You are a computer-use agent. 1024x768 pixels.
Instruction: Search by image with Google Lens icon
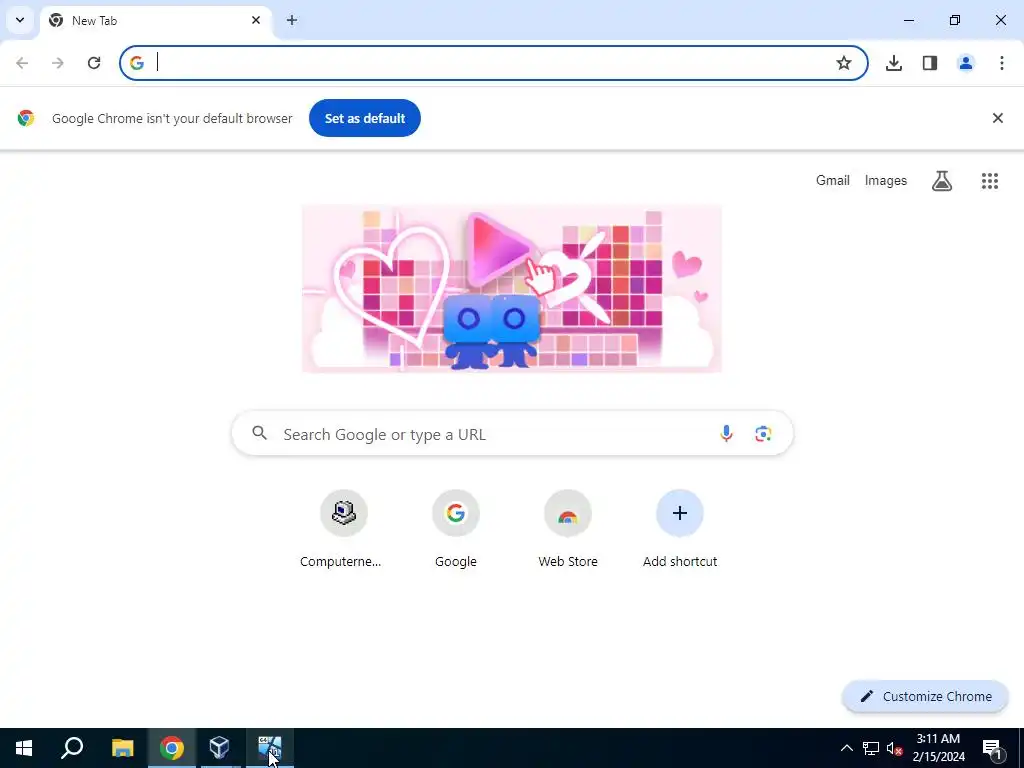click(x=763, y=434)
